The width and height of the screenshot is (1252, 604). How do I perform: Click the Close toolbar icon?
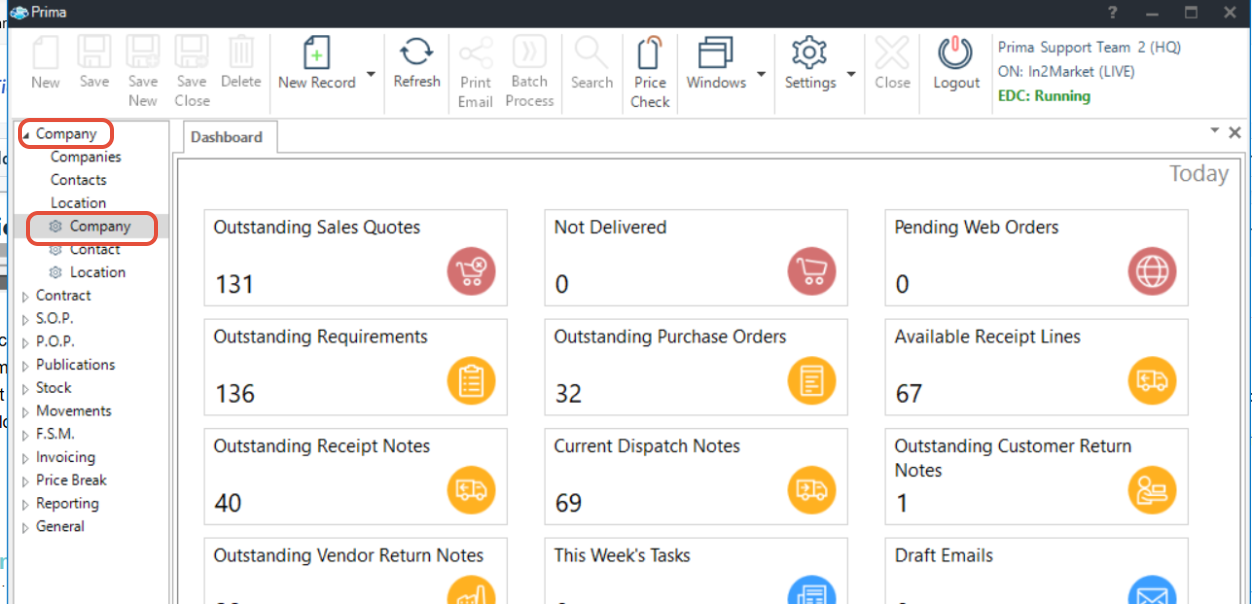click(892, 52)
